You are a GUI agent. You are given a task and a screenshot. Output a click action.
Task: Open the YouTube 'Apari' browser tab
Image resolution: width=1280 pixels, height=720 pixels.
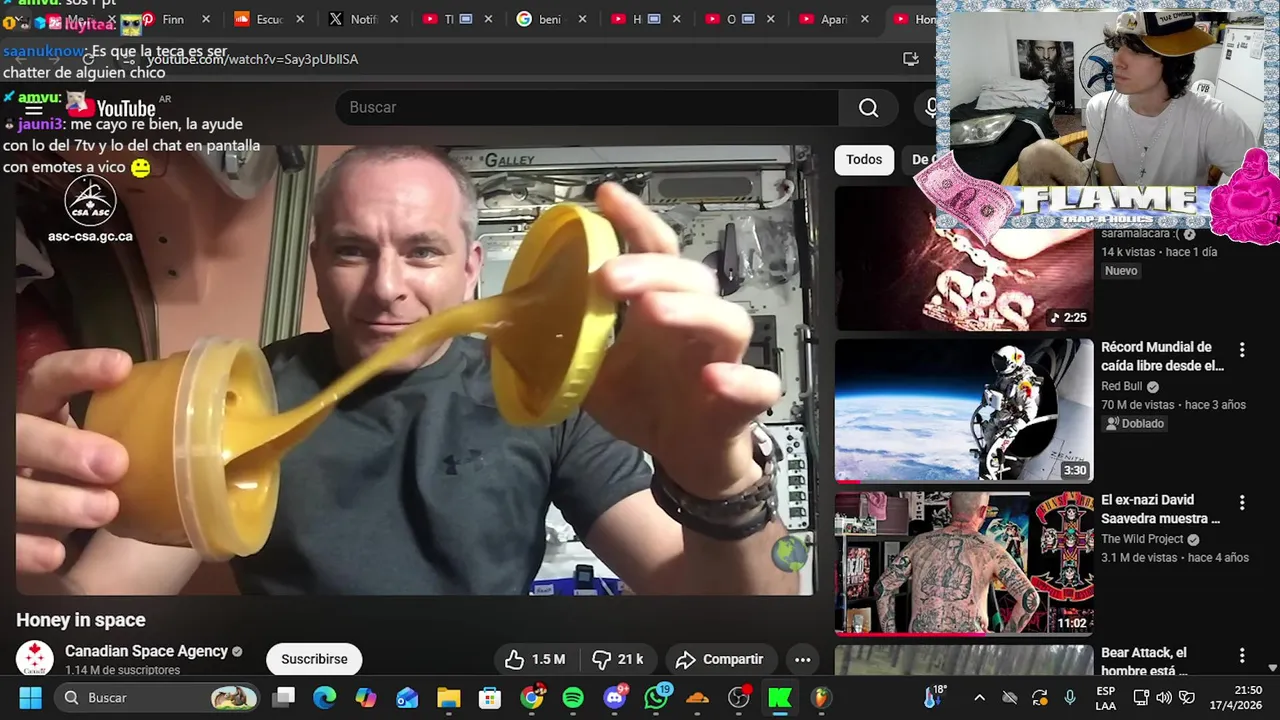(823, 19)
